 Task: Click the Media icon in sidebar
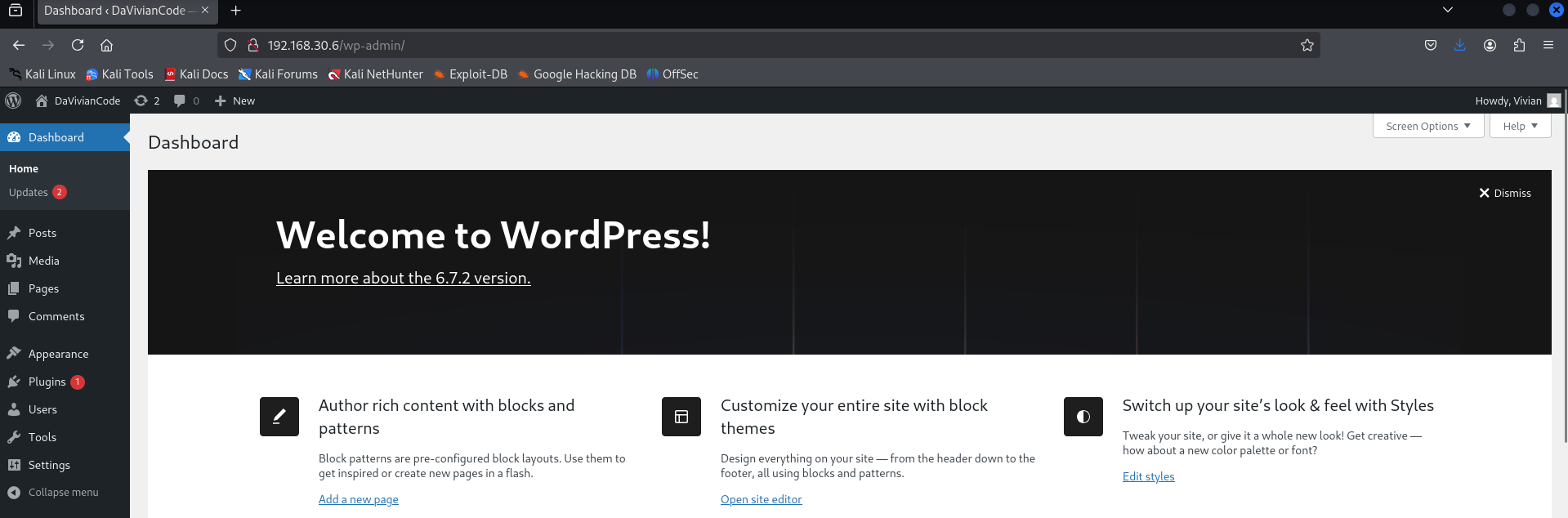click(x=14, y=261)
